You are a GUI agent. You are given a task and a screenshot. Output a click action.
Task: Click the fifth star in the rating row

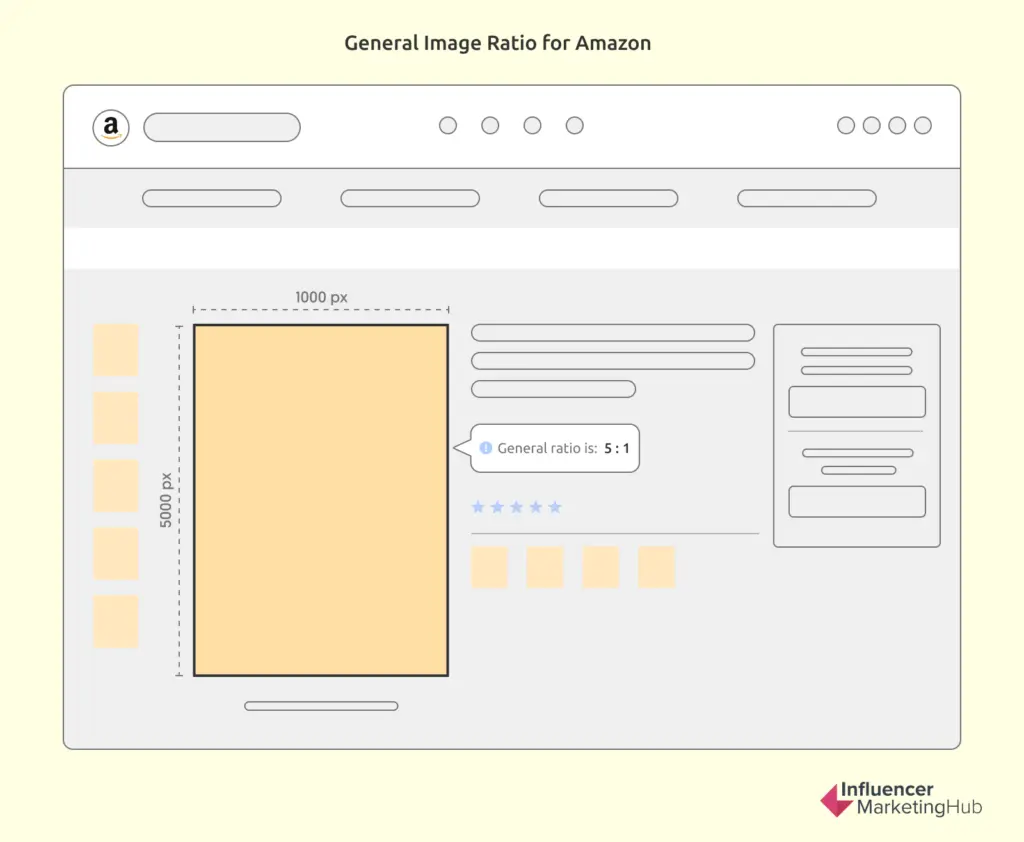[x=555, y=507]
